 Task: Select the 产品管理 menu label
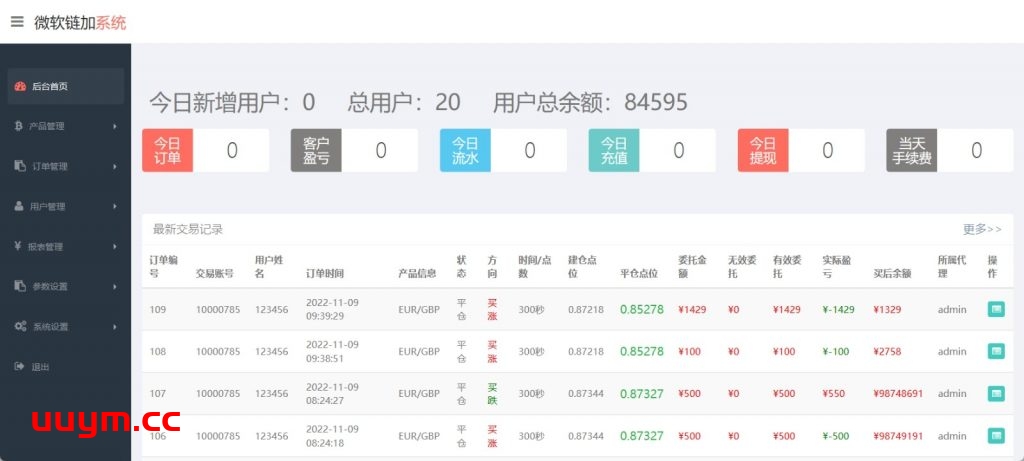[x=47, y=127]
